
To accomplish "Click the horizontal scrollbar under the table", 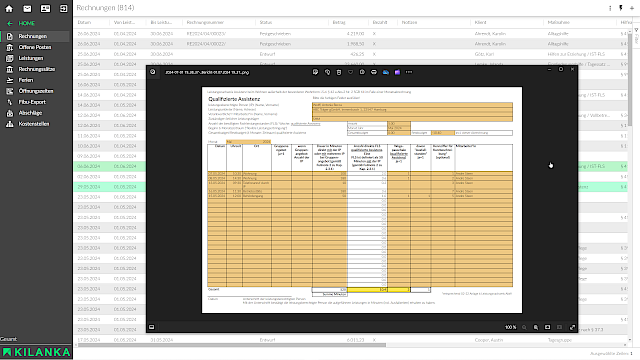I will (232, 345).
